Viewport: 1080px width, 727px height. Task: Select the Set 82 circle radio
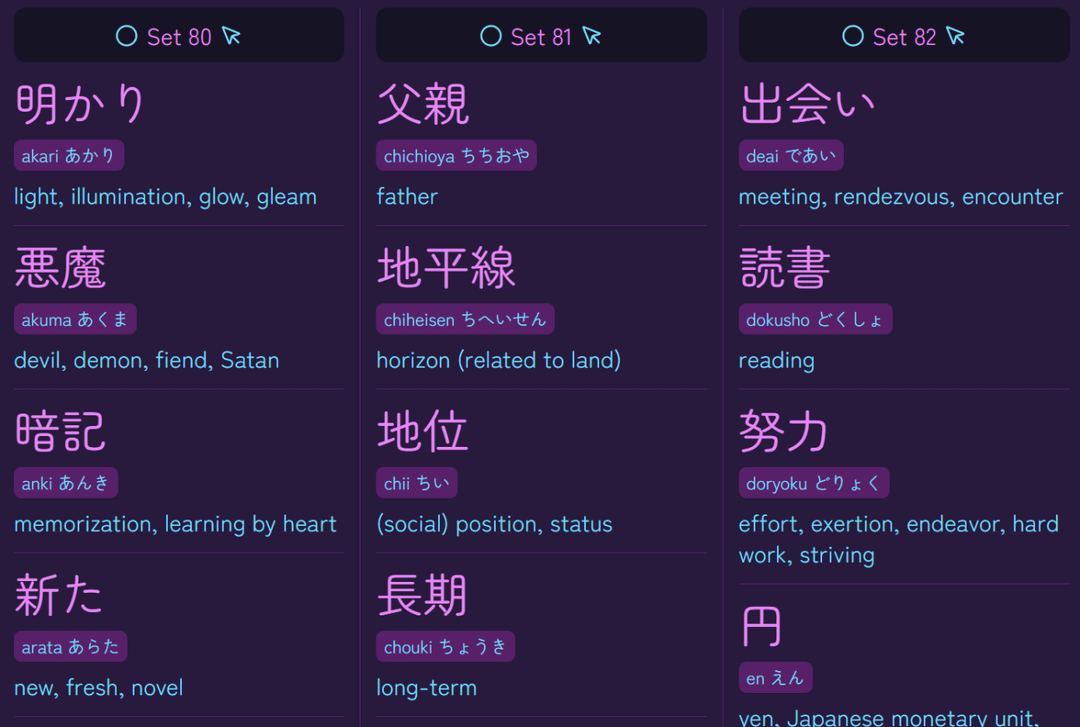point(853,36)
